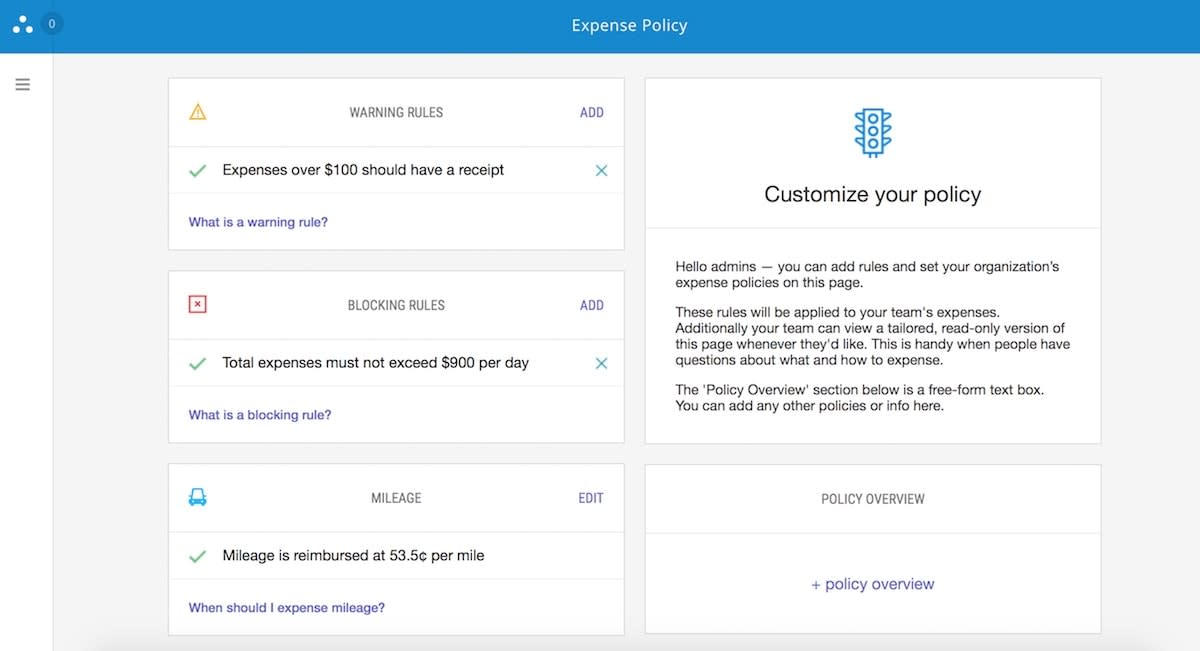Click the three-dot app logo
The width and height of the screenshot is (1200, 651).
[22, 26]
